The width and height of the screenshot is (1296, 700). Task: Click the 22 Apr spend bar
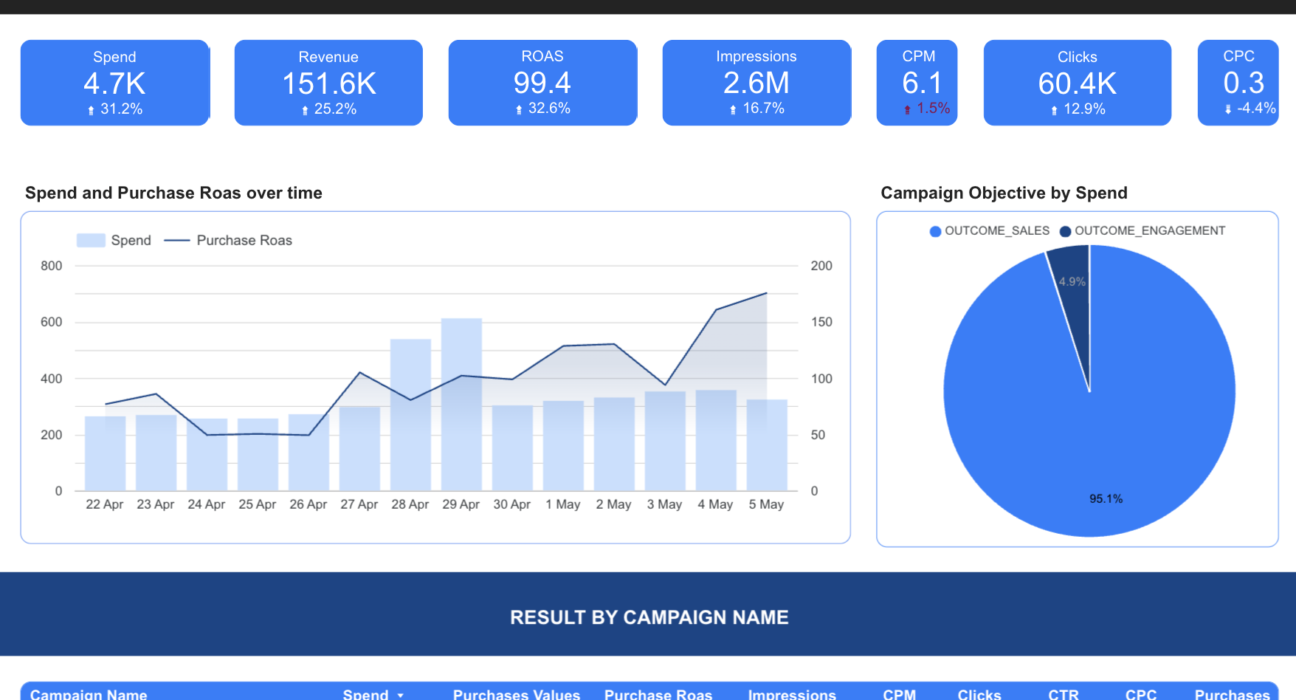(105, 453)
